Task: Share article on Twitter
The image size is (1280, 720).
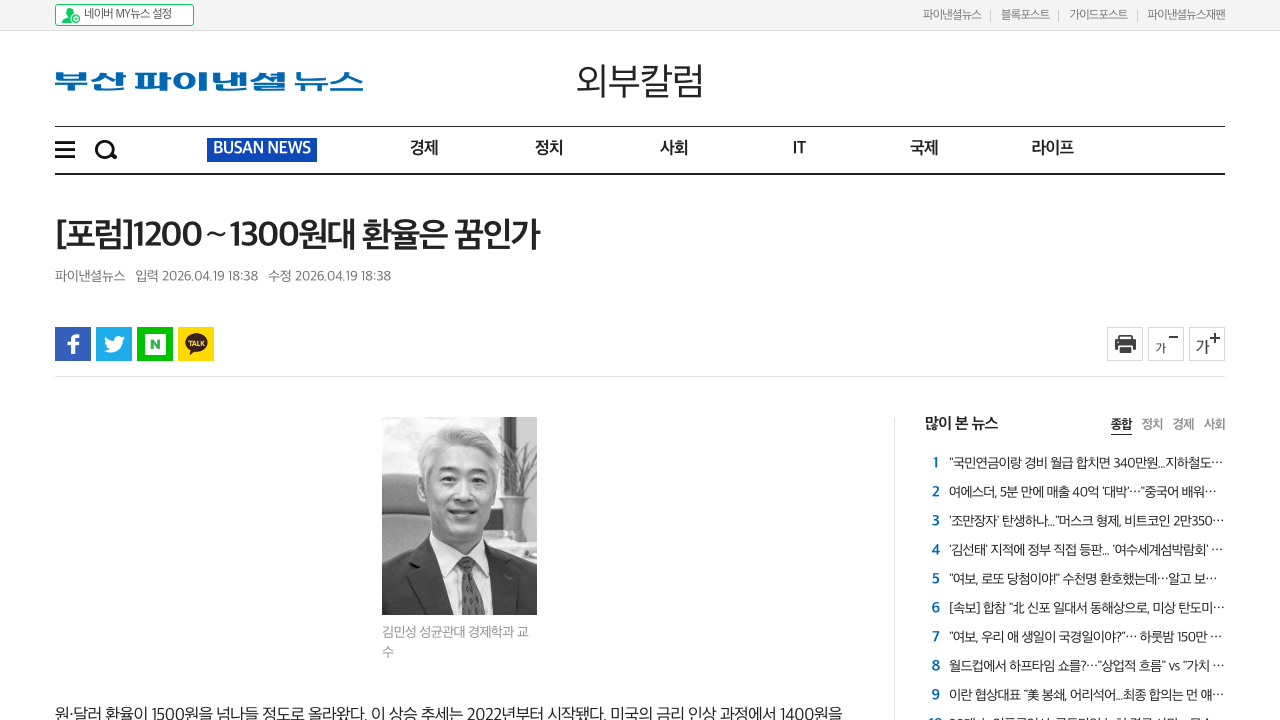Action: [x=114, y=344]
